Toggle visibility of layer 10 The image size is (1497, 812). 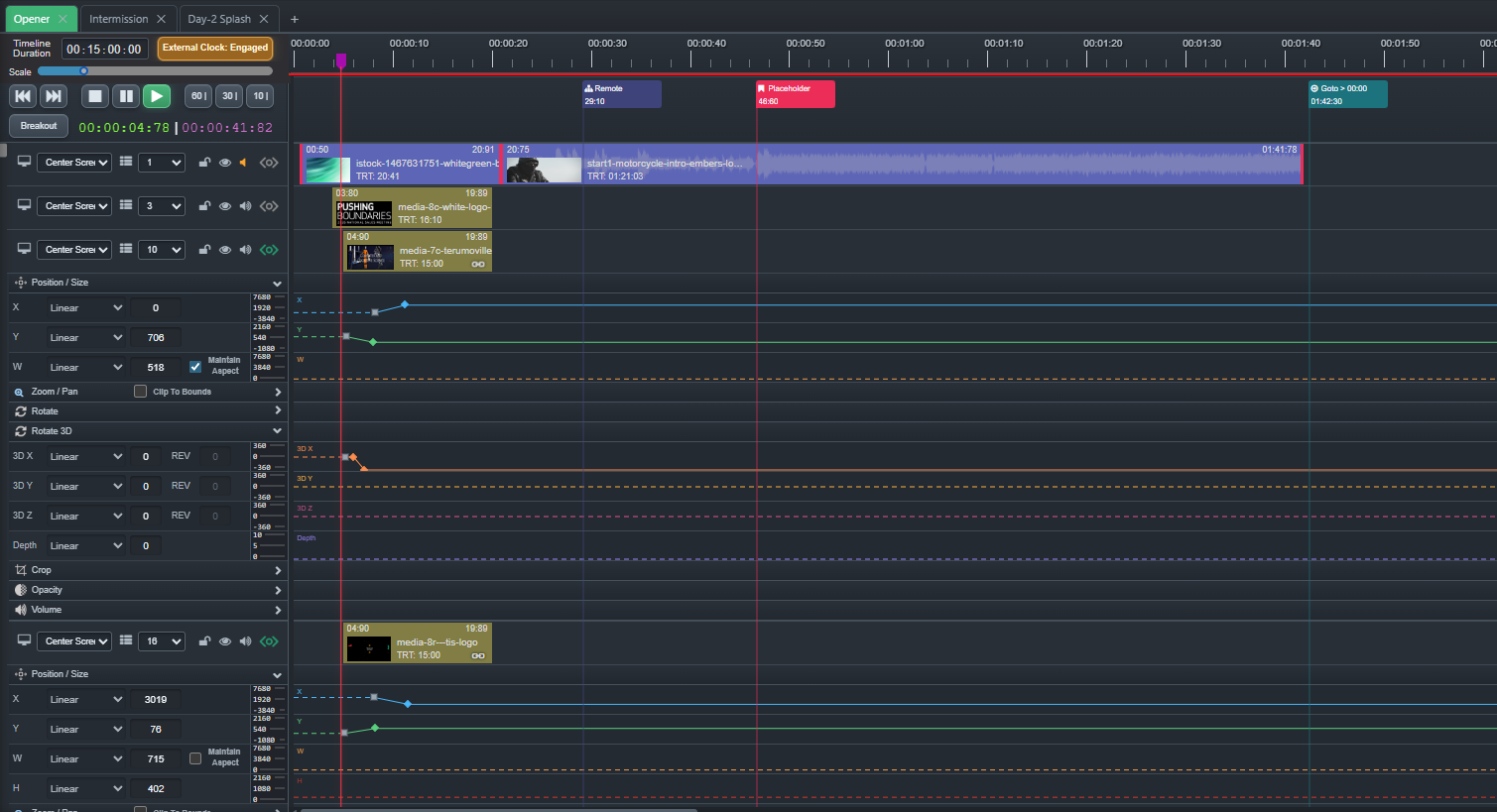tap(225, 250)
